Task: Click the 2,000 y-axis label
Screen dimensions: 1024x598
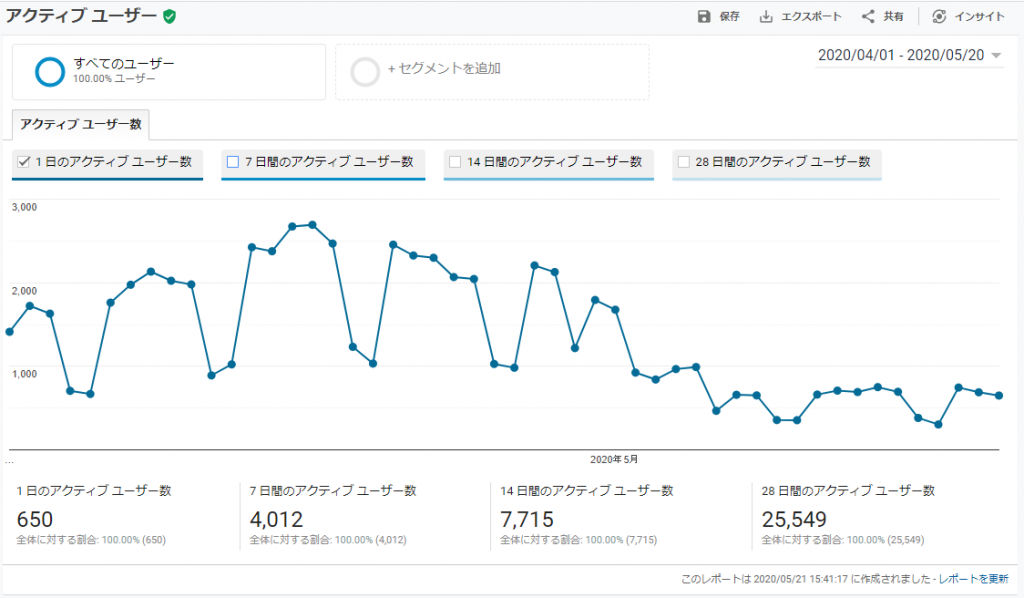Action: click(x=24, y=291)
